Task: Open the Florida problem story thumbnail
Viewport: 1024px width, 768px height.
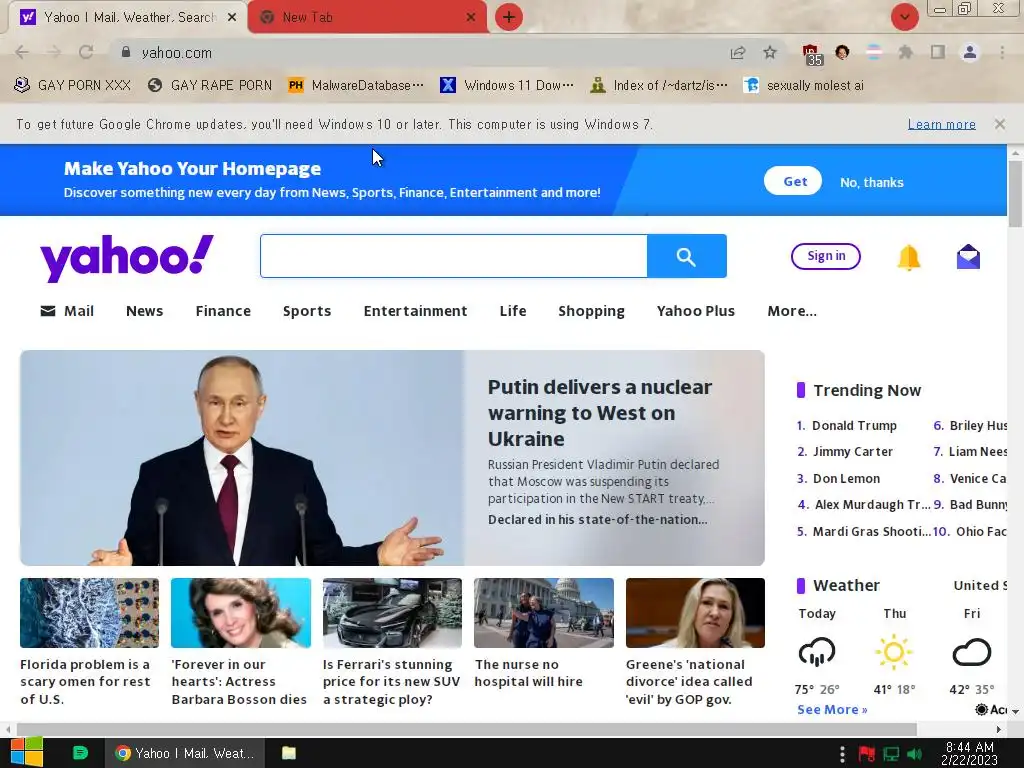Action: click(89, 613)
